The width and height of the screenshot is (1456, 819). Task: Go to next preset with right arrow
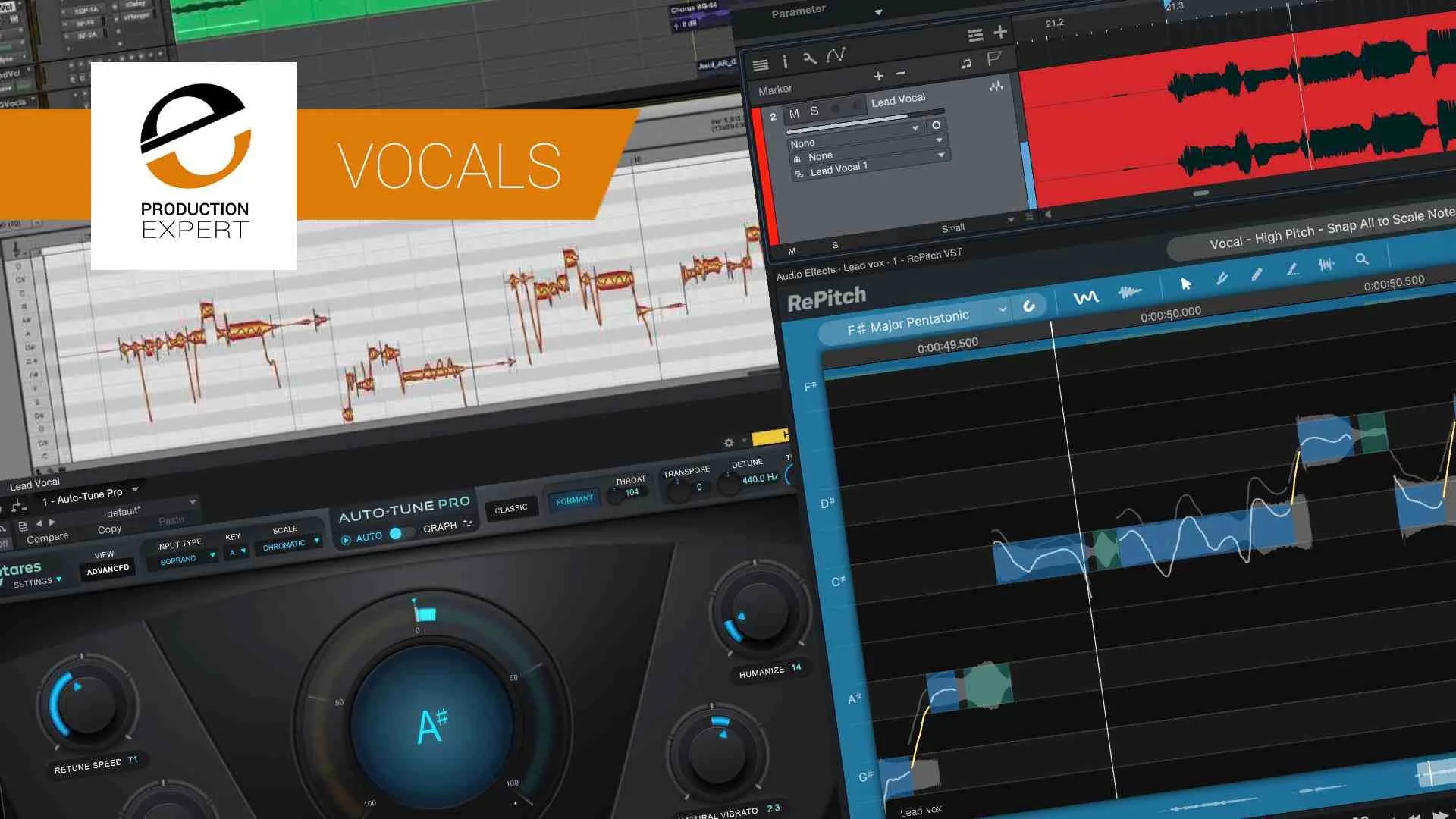(52, 522)
